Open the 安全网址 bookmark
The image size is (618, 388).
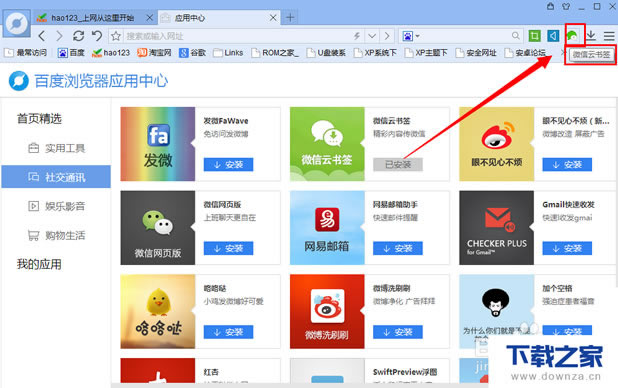pyautogui.click(x=476, y=53)
